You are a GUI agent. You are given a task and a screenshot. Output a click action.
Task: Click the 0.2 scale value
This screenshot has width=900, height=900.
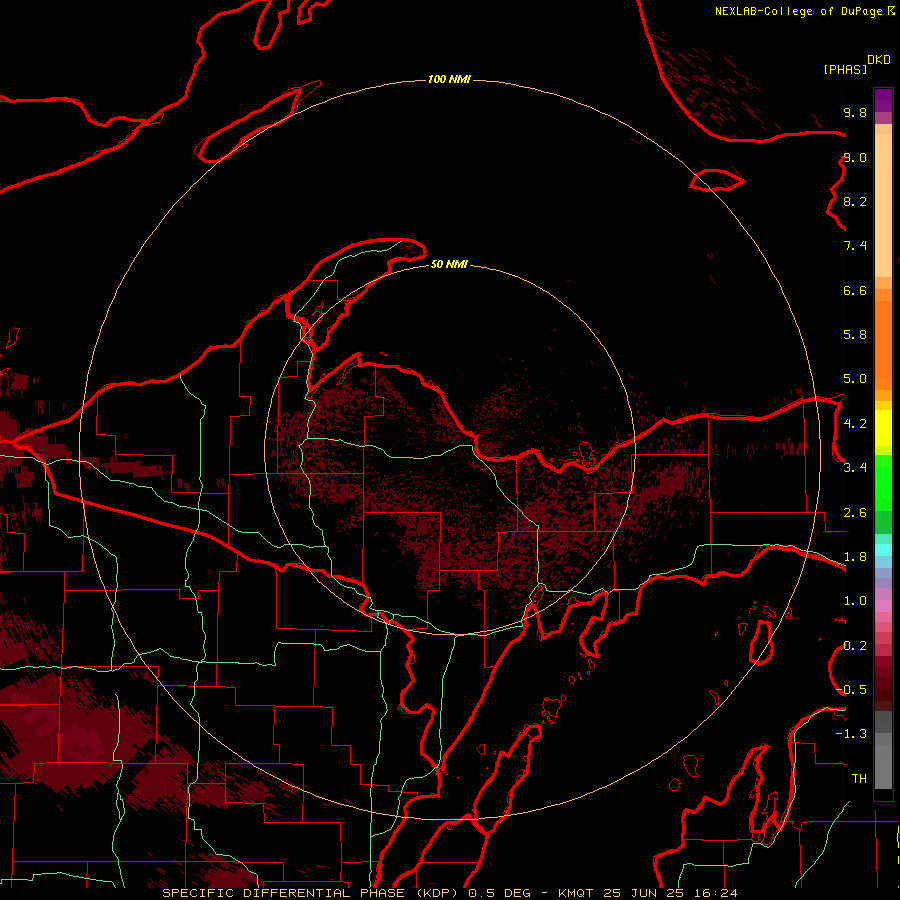point(855,646)
